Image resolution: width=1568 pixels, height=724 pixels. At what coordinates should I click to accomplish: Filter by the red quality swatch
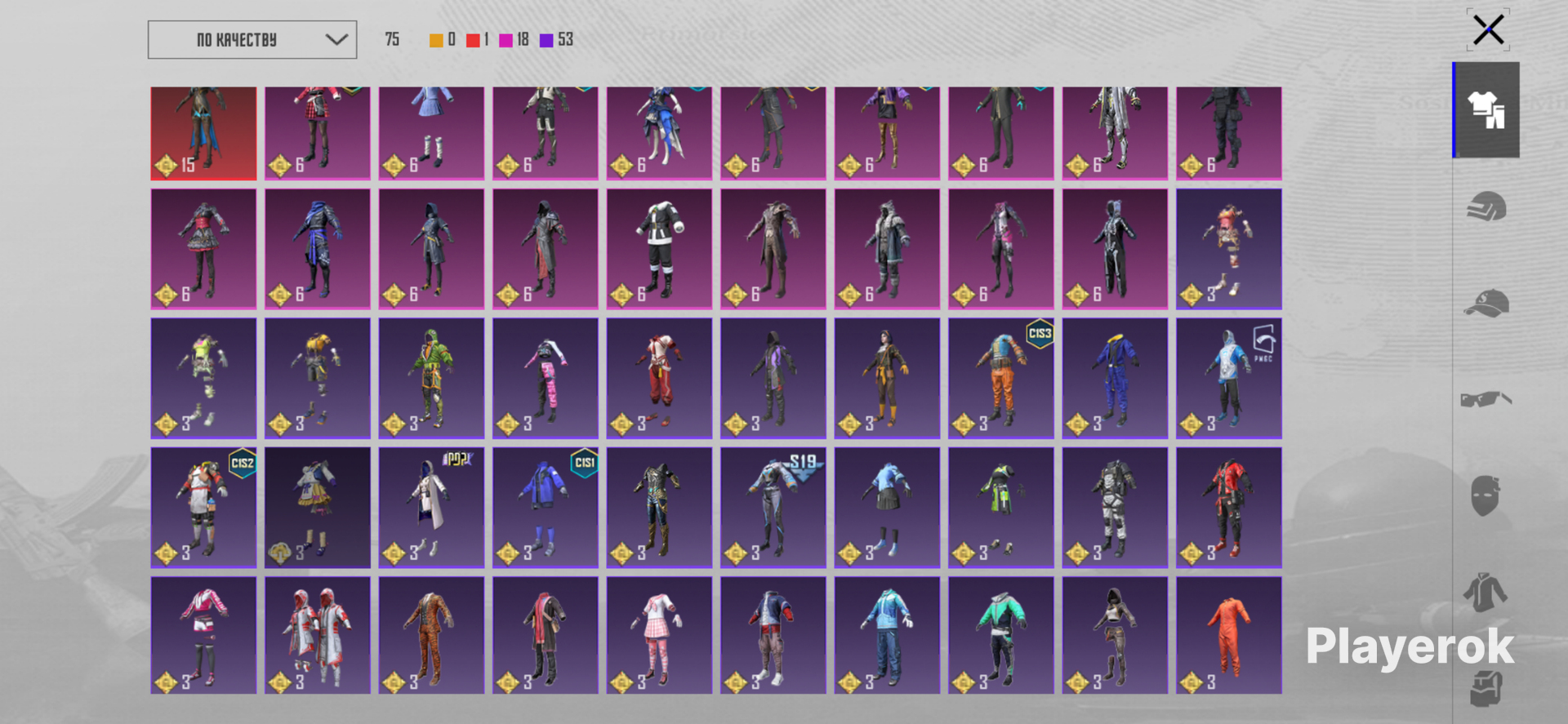coord(473,40)
